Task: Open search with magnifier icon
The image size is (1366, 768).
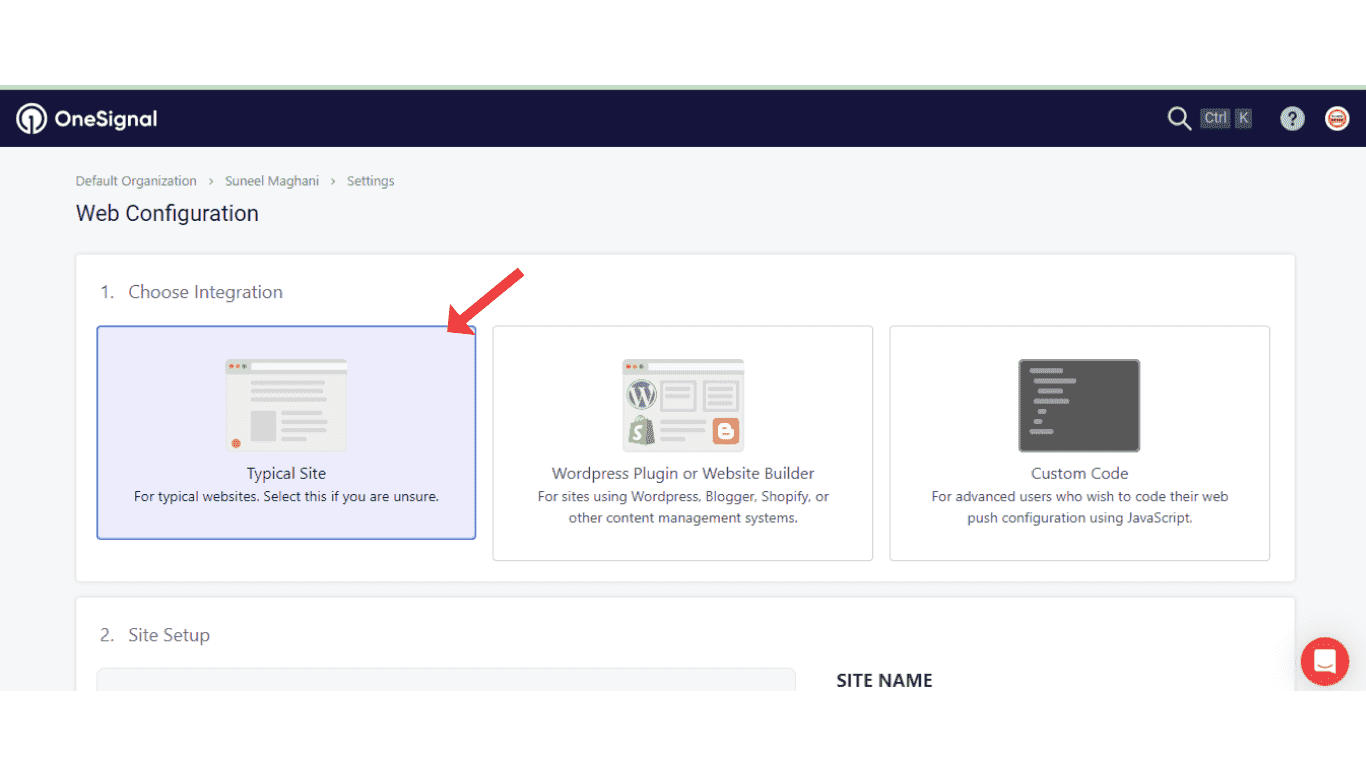Action: tap(1179, 119)
